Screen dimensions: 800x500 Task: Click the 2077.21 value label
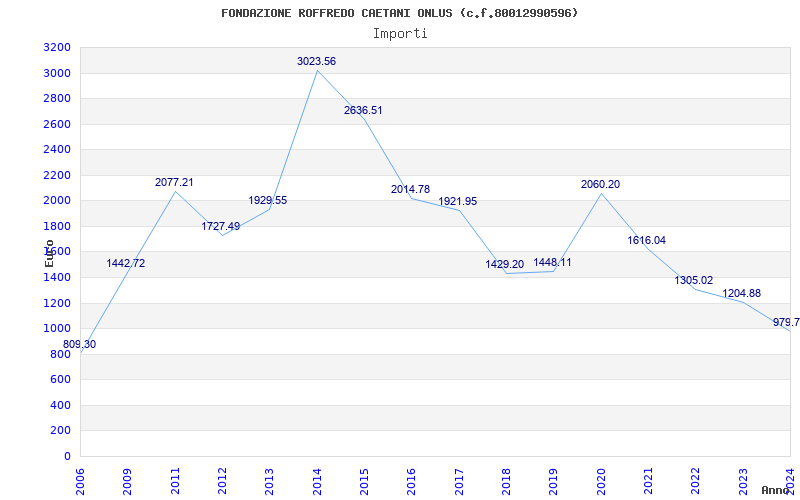coord(174,182)
